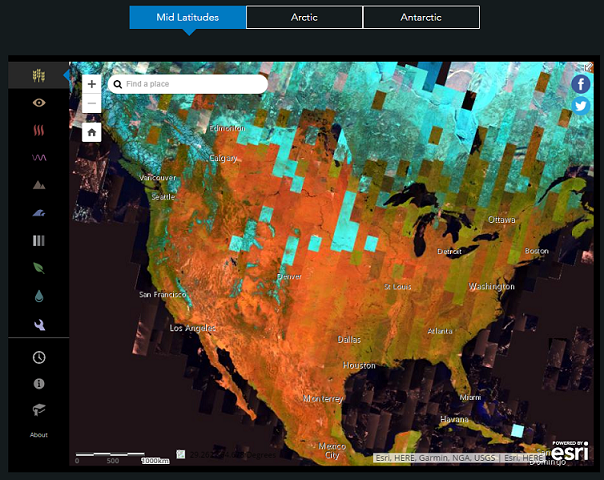Open the Arctic tab
The width and height of the screenshot is (604, 480).
coord(304,17)
